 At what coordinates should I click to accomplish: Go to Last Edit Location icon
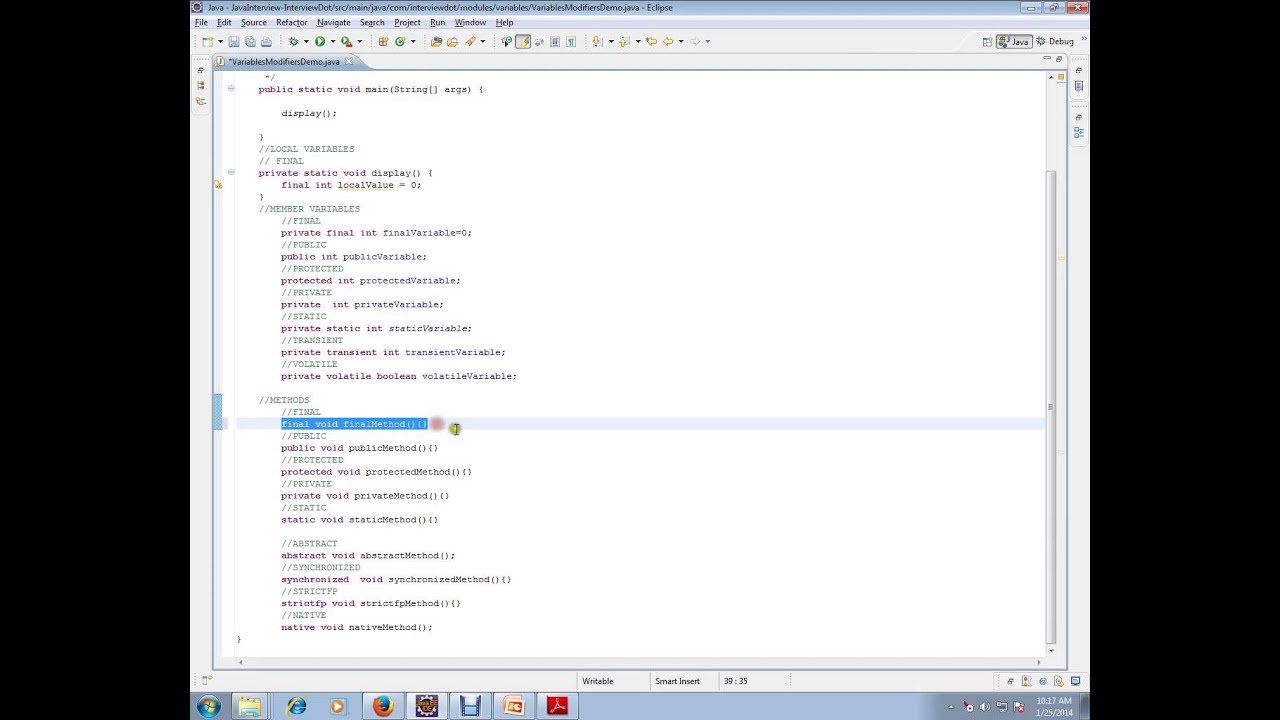[651, 41]
